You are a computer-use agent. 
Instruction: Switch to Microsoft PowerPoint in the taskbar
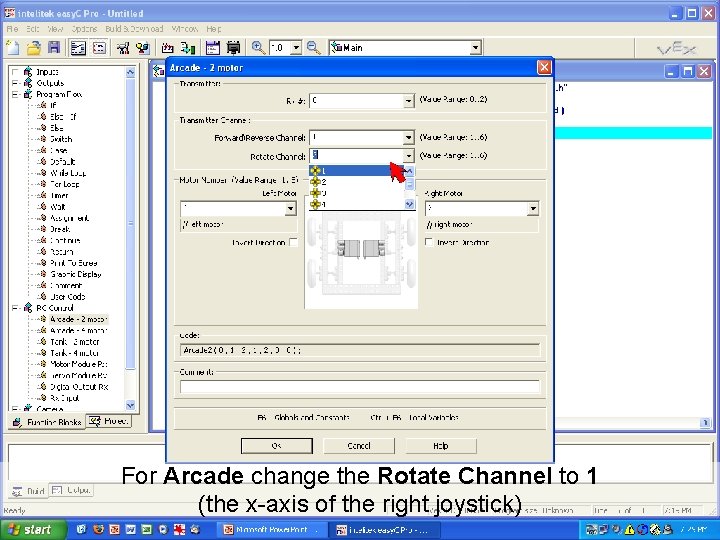(x=273, y=529)
